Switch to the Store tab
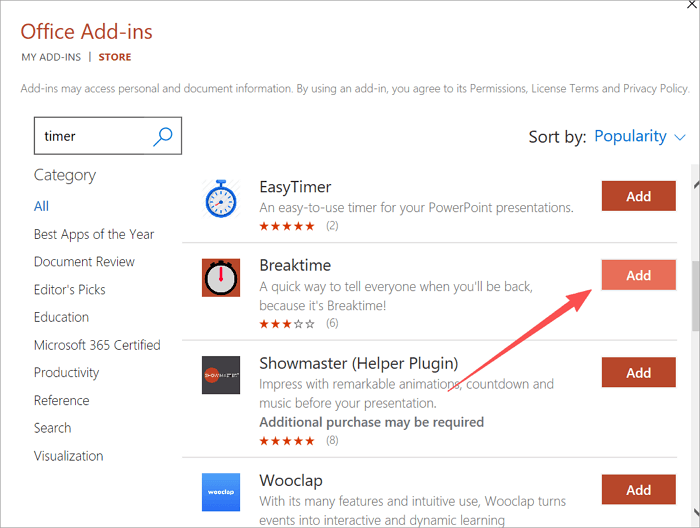Screen dimensions: 700x528 [115, 57]
